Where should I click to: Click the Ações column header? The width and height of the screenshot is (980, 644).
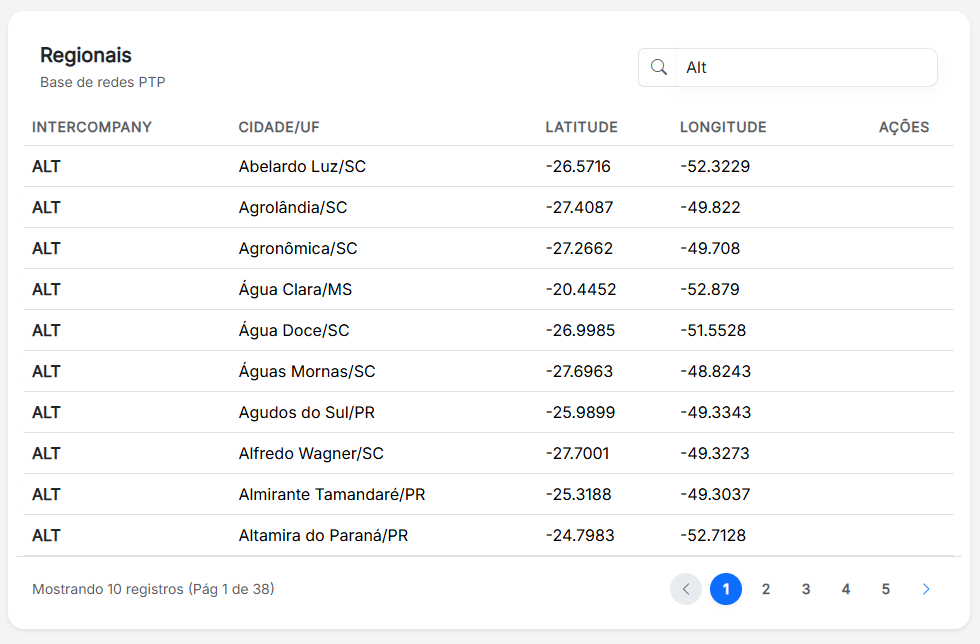[x=904, y=127]
